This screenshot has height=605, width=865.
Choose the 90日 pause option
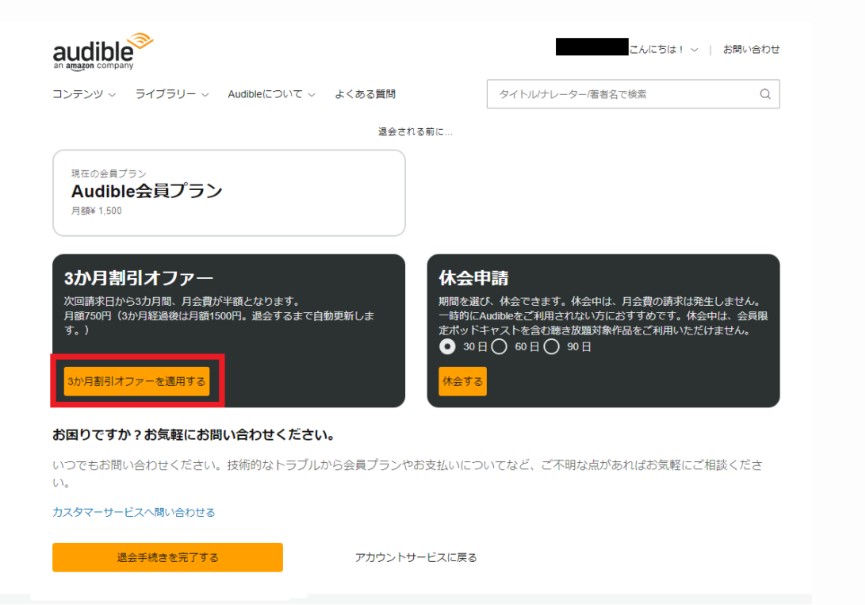coord(551,347)
